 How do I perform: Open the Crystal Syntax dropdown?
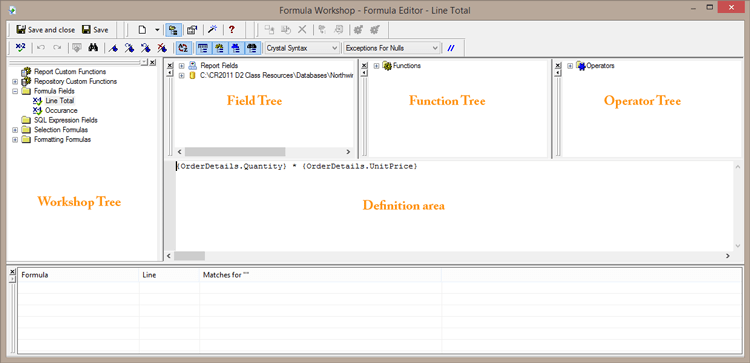302,48
